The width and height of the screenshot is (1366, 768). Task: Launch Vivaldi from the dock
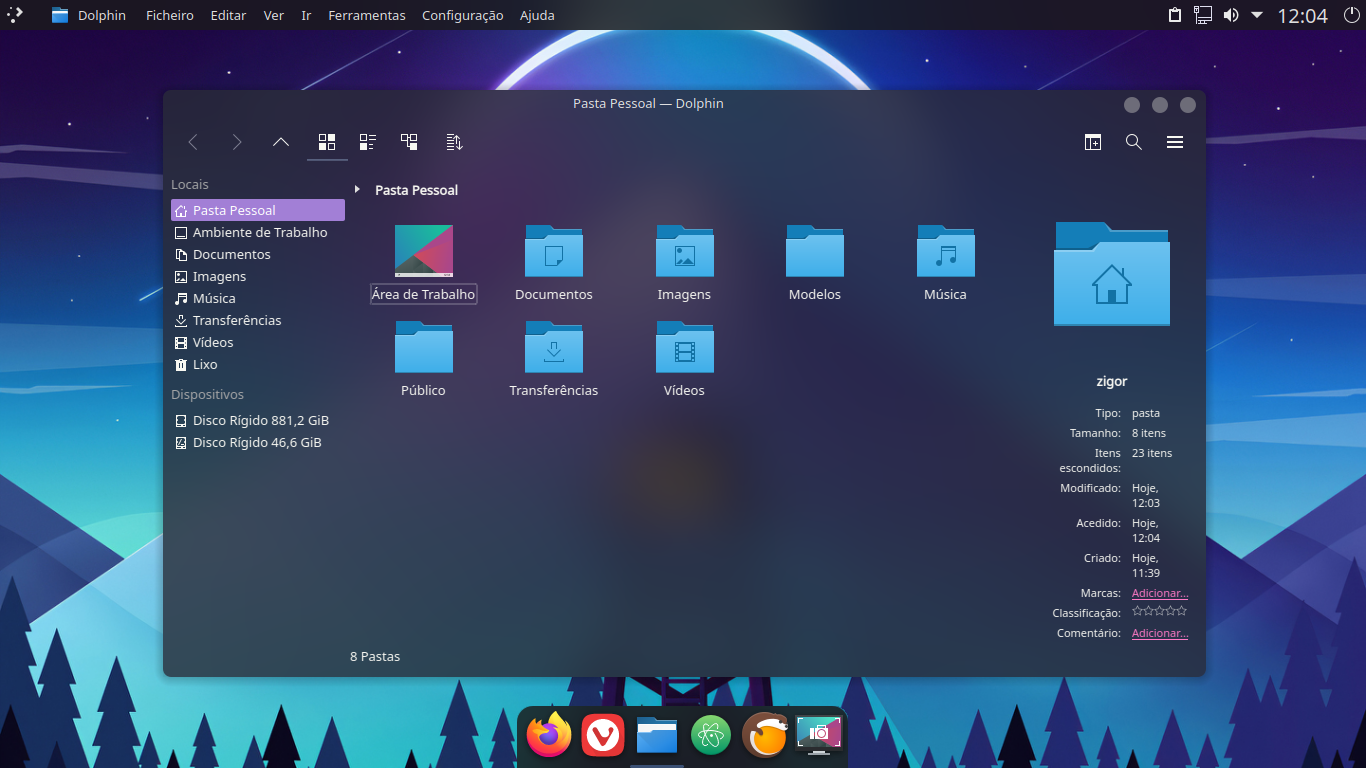(603, 736)
